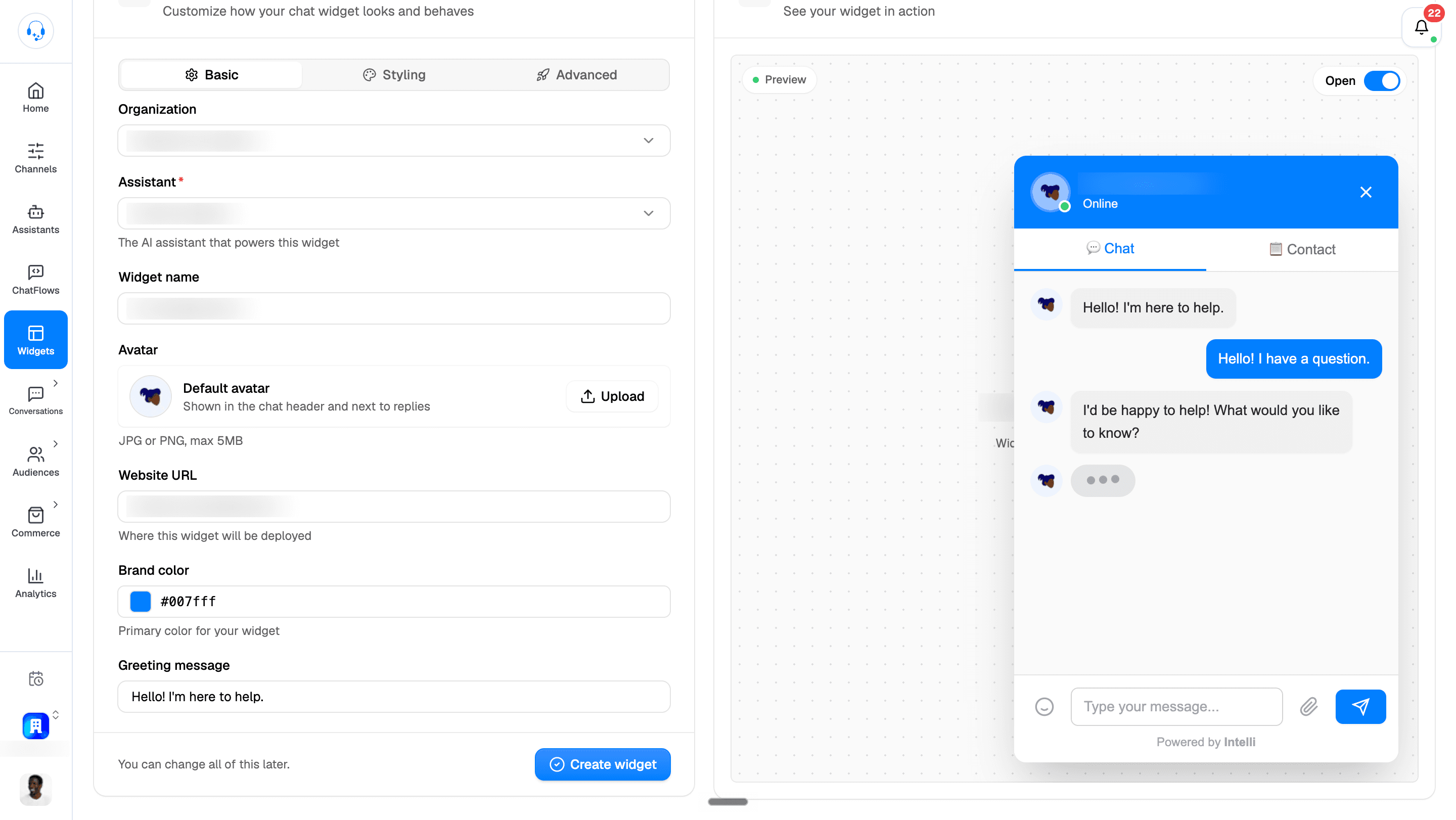Send the message with paper plane button
The width and height of the screenshot is (1456, 820).
(x=1360, y=706)
